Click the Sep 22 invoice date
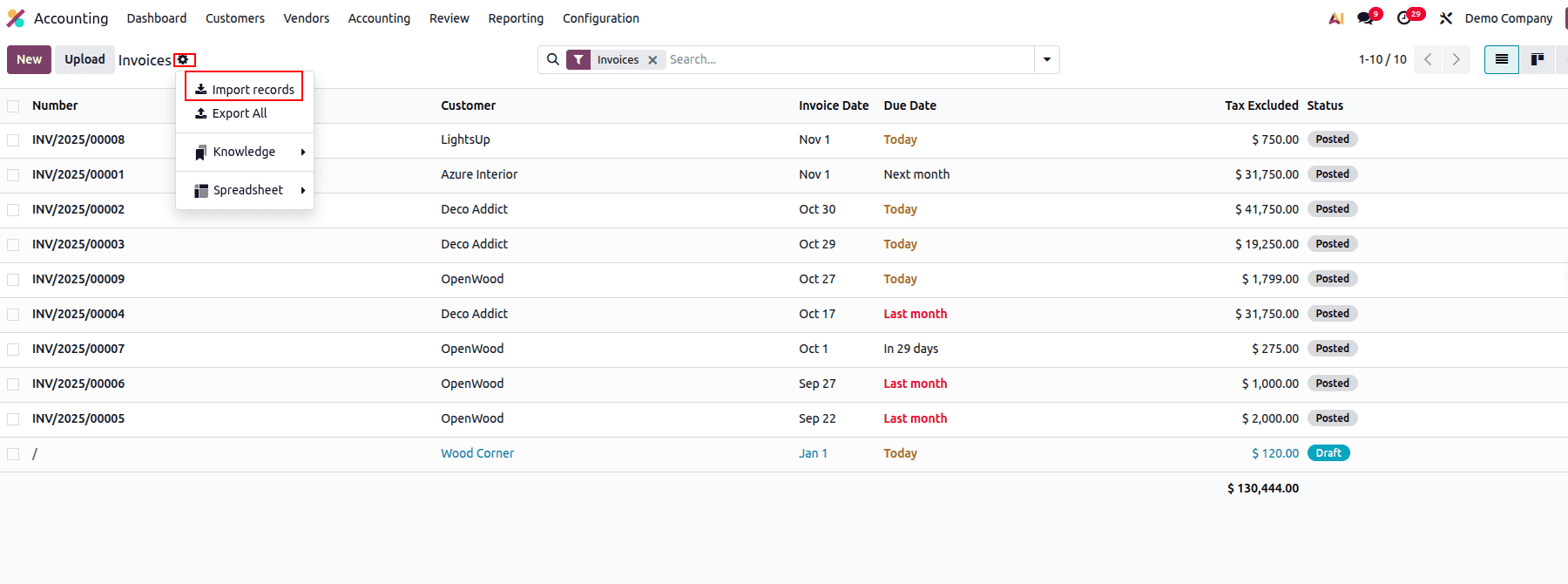The image size is (1568, 584). pos(817,418)
